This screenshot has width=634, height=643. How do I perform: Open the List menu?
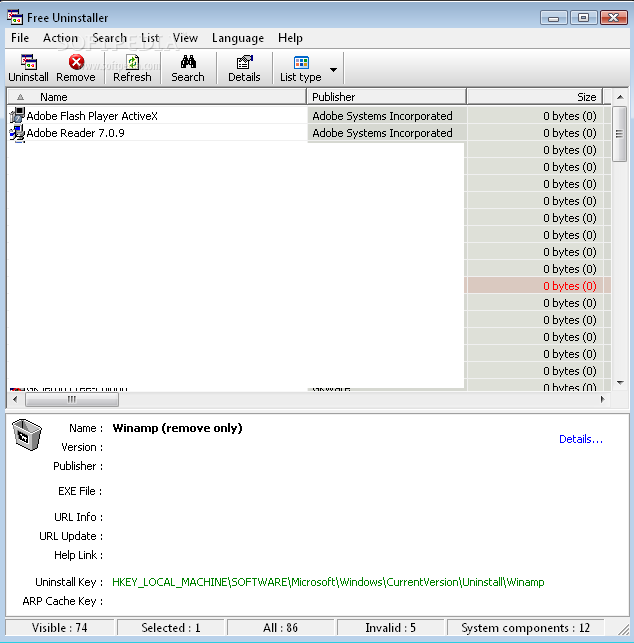click(x=150, y=38)
